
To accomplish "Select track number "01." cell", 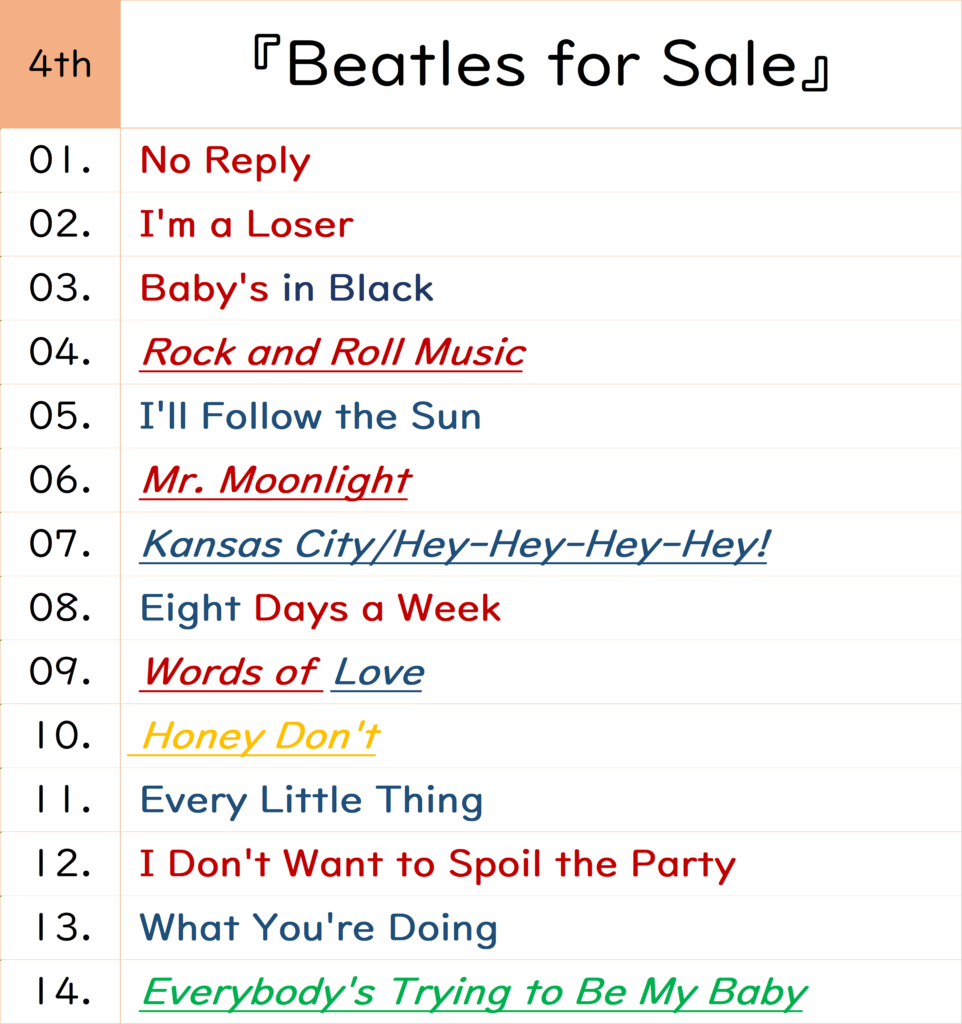I will click(x=60, y=161).
